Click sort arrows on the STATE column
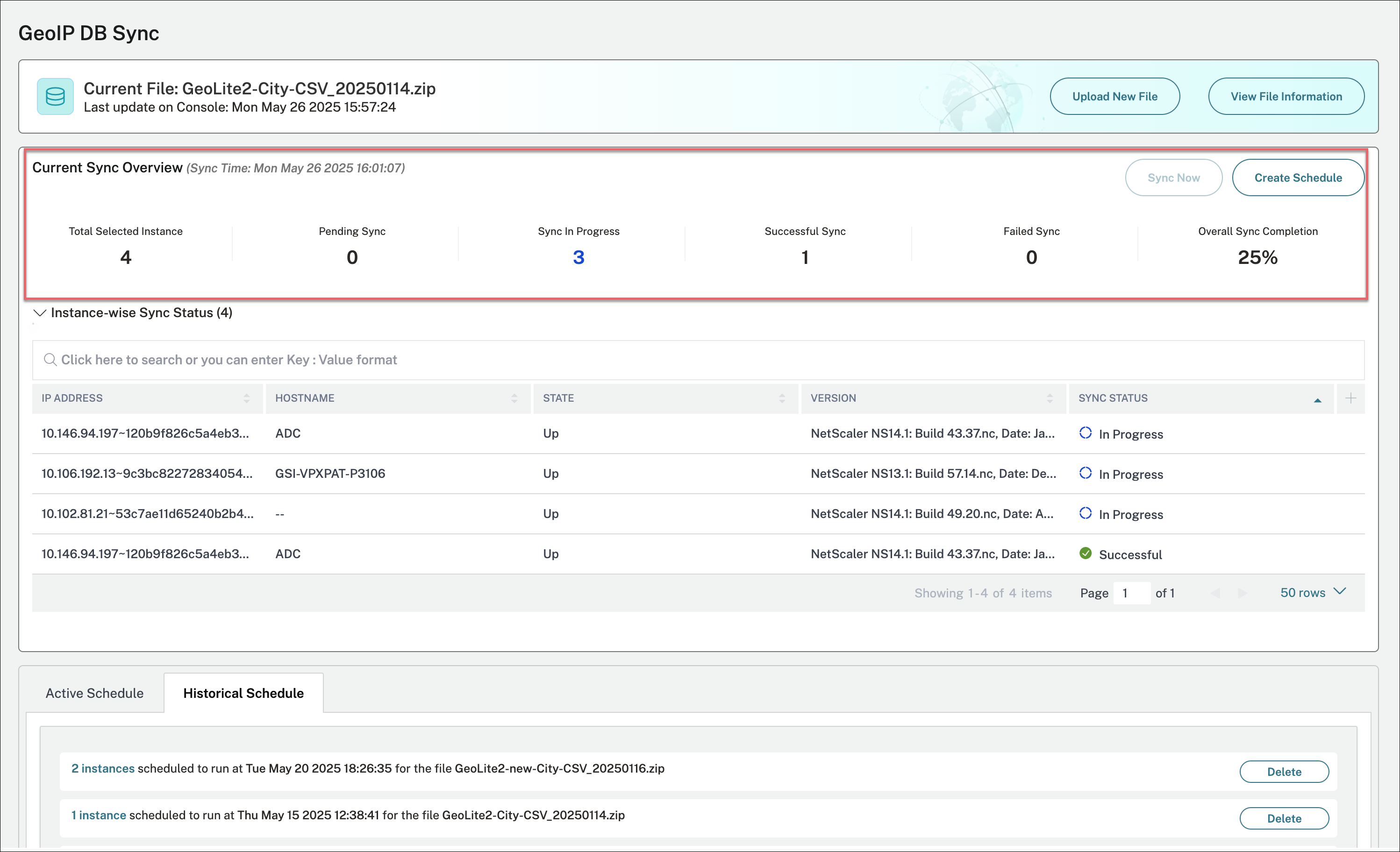1400x852 pixels. [782, 398]
